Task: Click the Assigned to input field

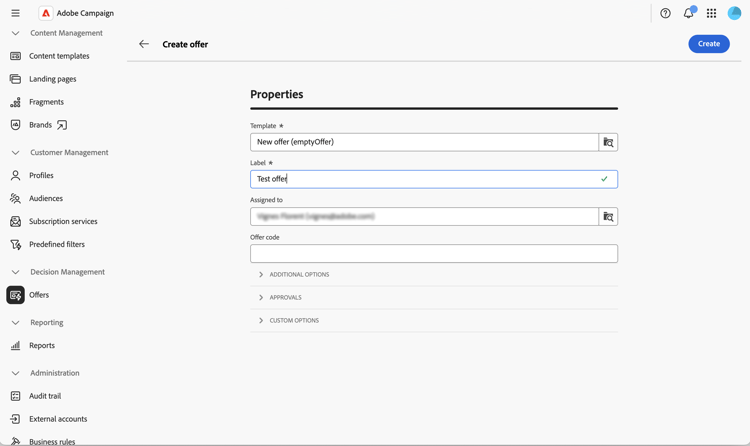Action: (424, 217)
